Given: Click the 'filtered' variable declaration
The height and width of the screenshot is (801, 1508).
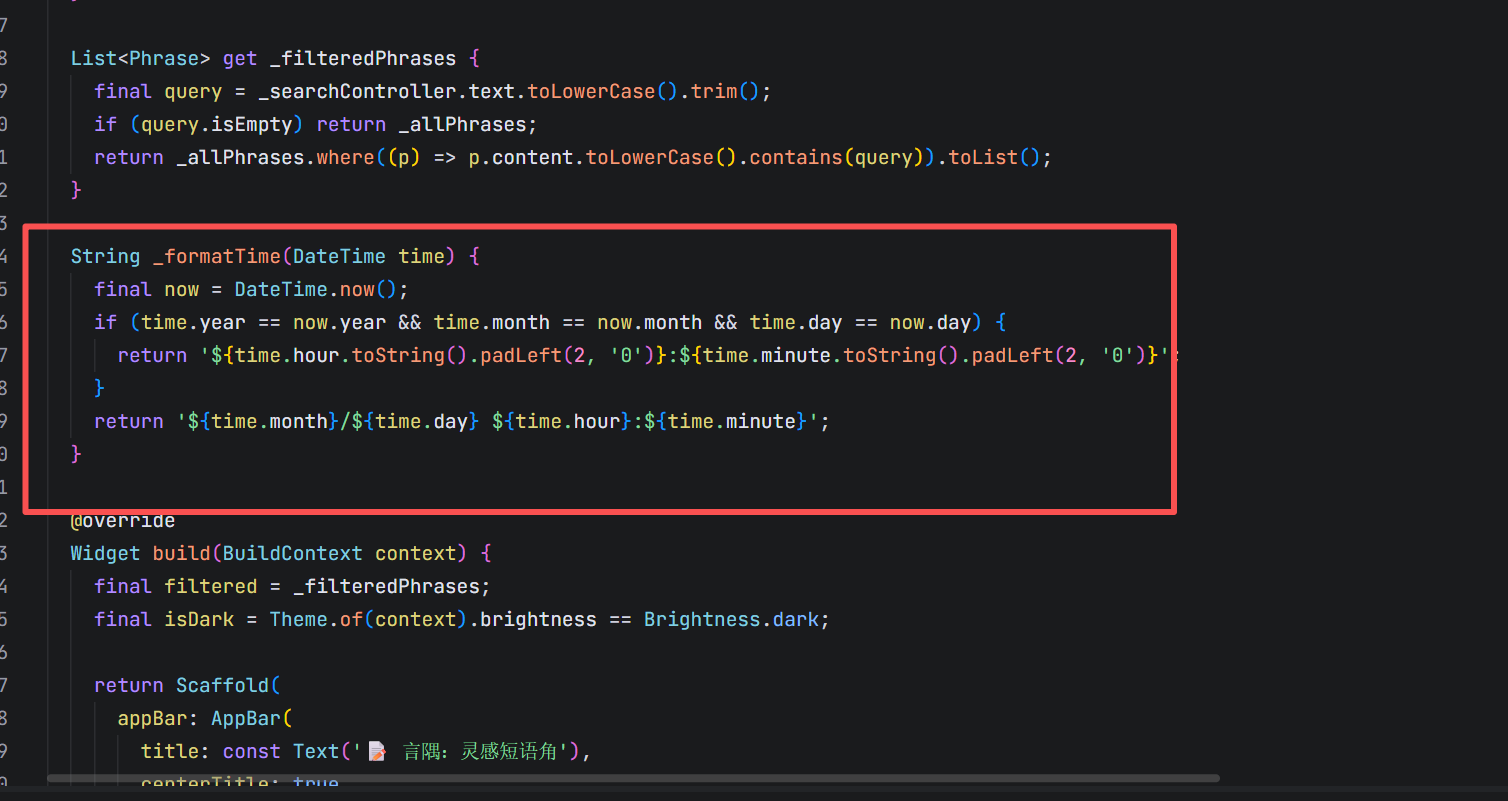Looking at the screenshot, I should (211, 586).
